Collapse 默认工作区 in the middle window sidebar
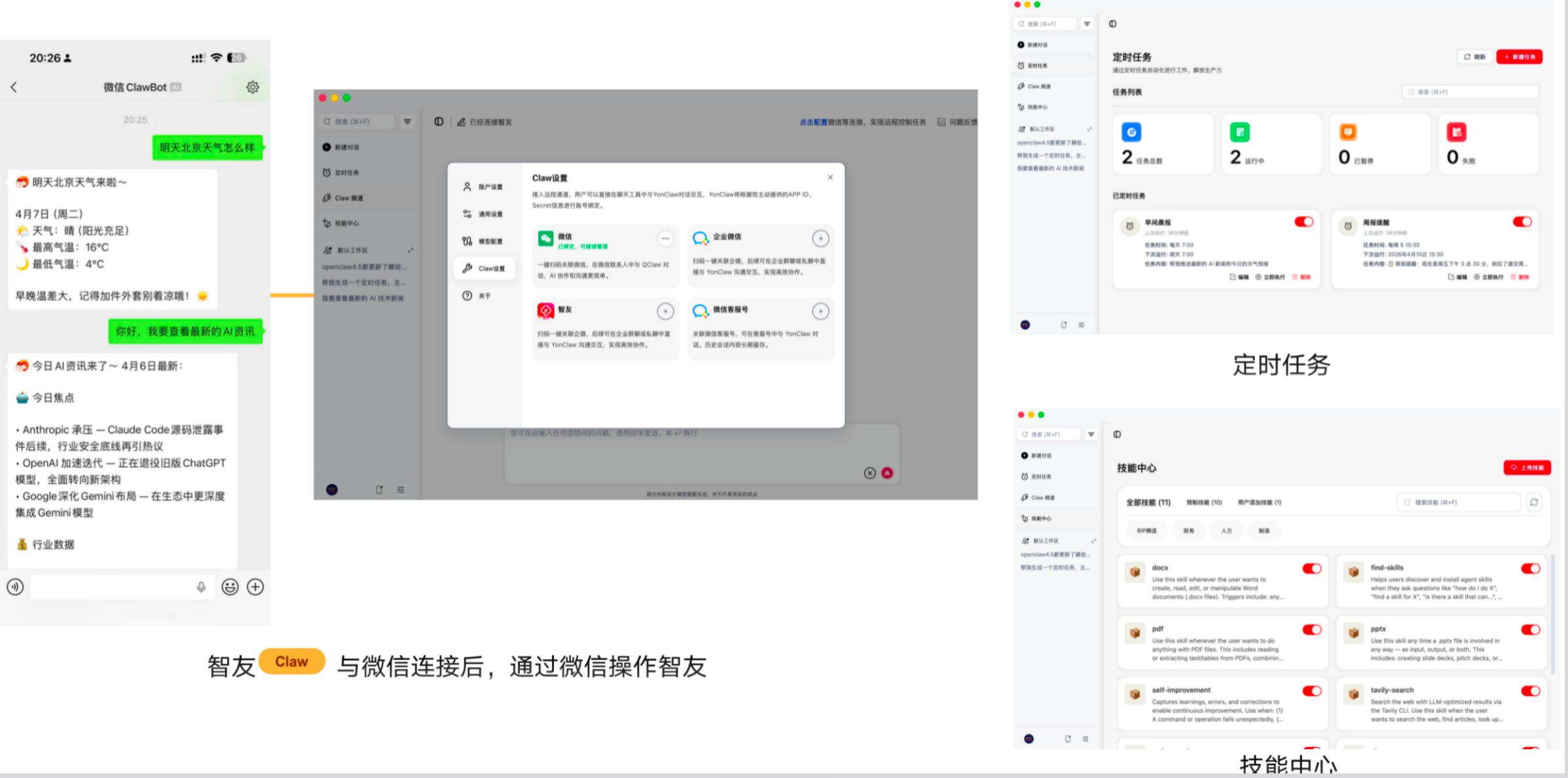 coord(410,250)
